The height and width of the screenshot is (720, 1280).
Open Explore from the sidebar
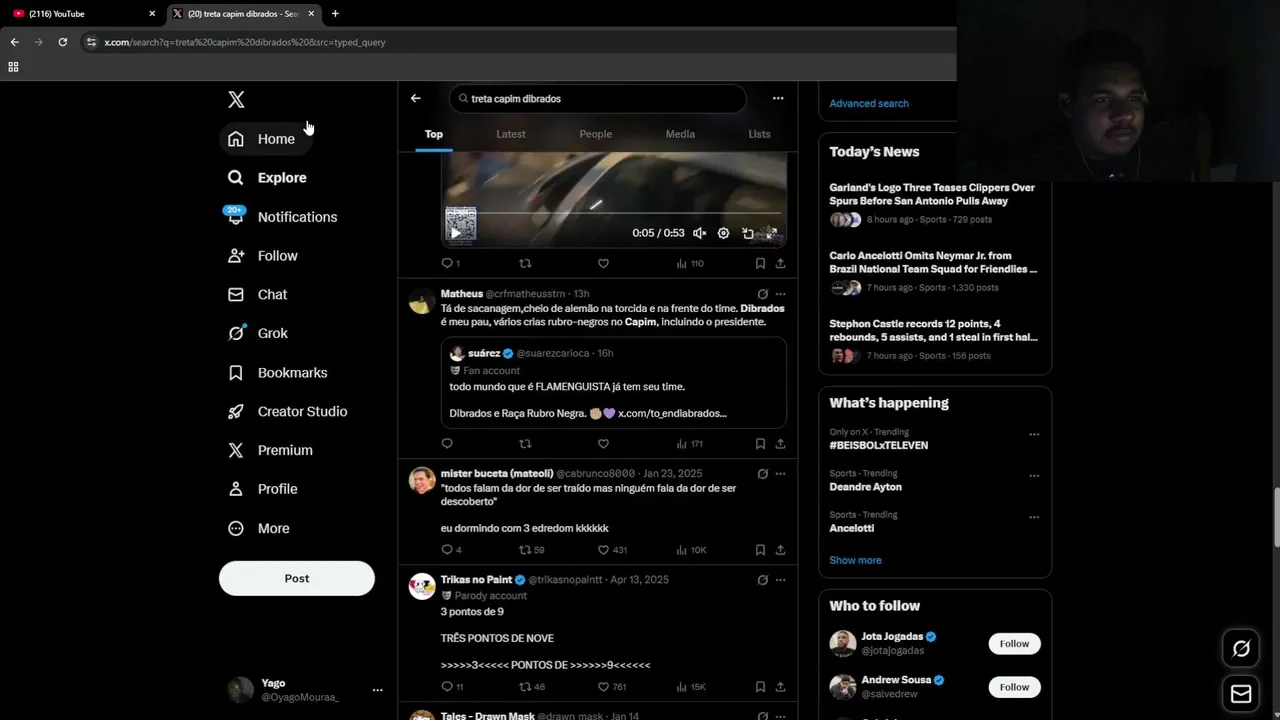pyautogui.click(x=267, y=178)
